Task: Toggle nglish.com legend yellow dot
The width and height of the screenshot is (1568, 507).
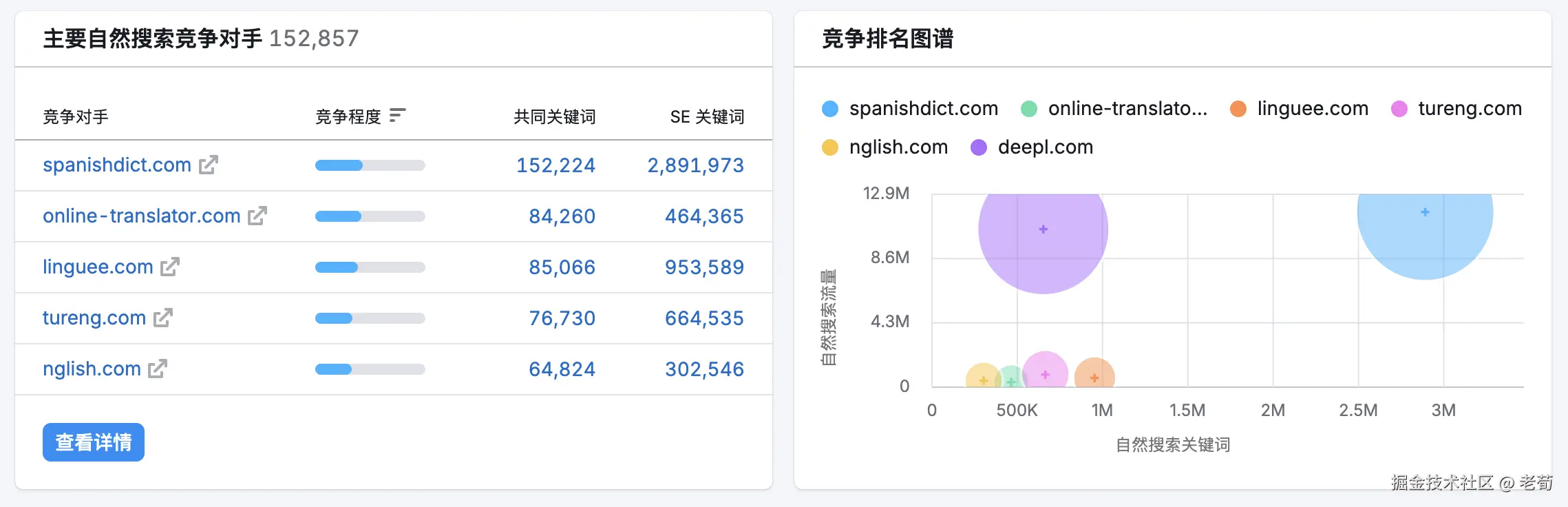Action: [830, 147]
